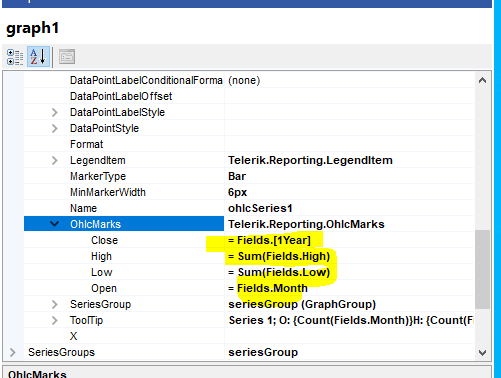Select the Name property row
Image resolution: width=501 pixels, height=378 pixels.
(x=249, y=208)
